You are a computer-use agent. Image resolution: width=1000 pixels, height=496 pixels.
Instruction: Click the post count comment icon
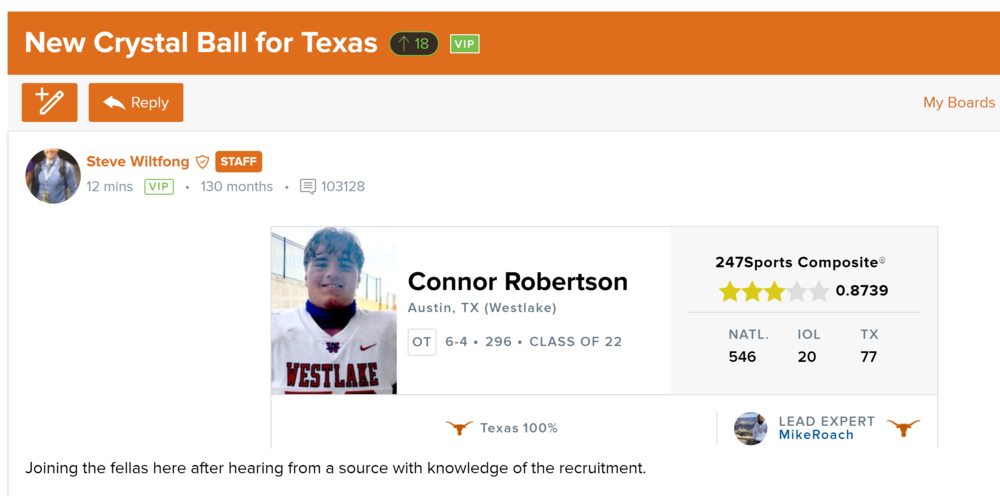pos(308,187)
